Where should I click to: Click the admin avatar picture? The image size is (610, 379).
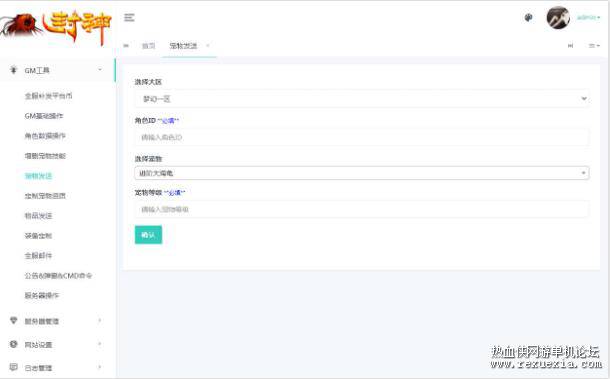tap(558, 18)
